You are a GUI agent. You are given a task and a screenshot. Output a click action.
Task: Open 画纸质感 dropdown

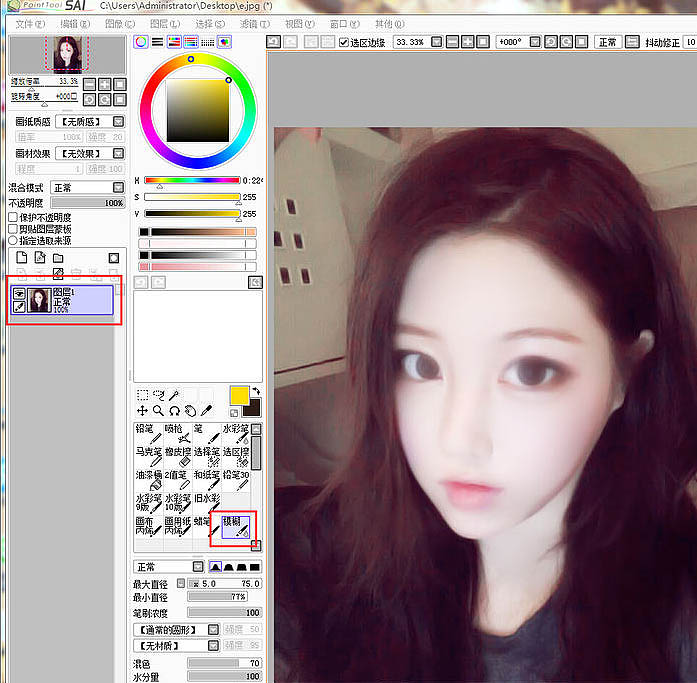tap(118, 121)
